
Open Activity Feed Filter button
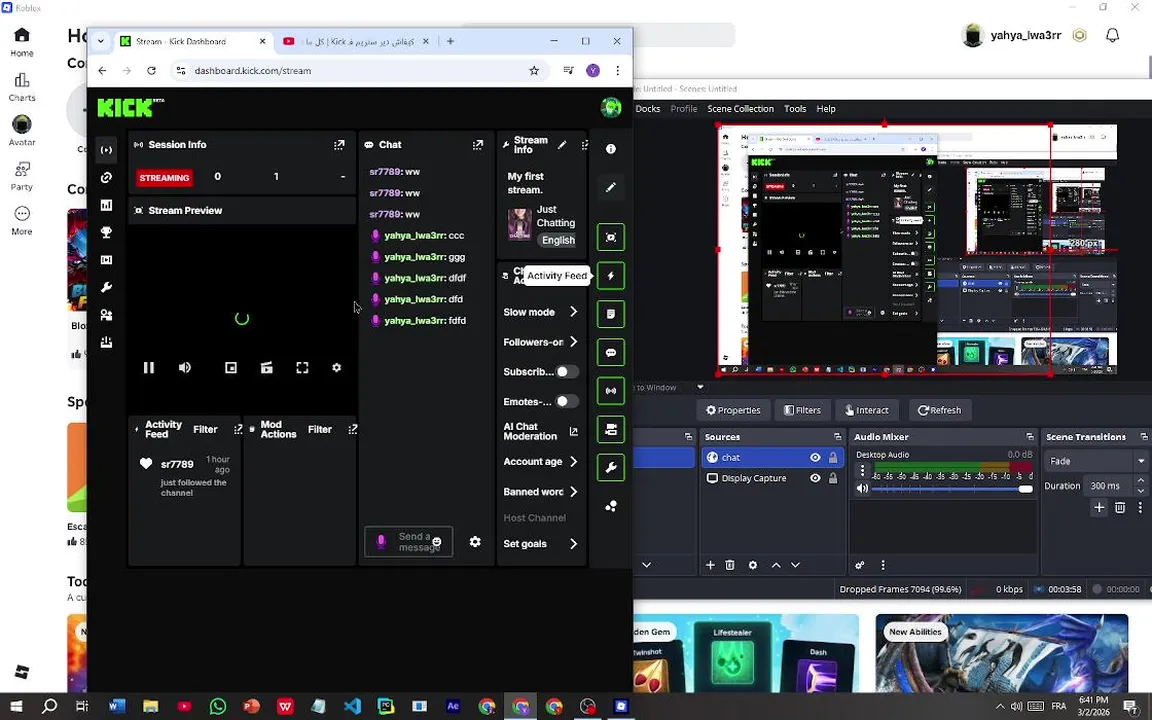205,430
